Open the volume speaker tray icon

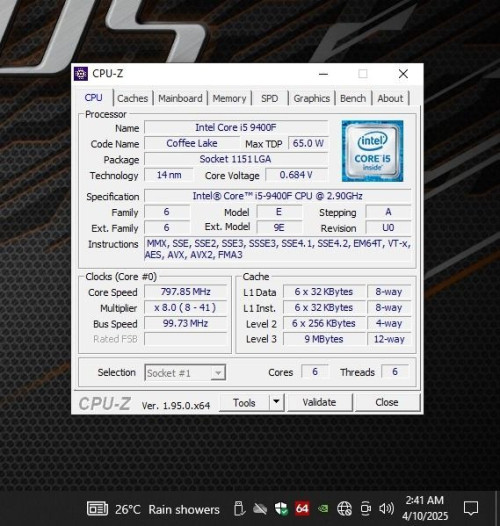(x=387, y=509)
